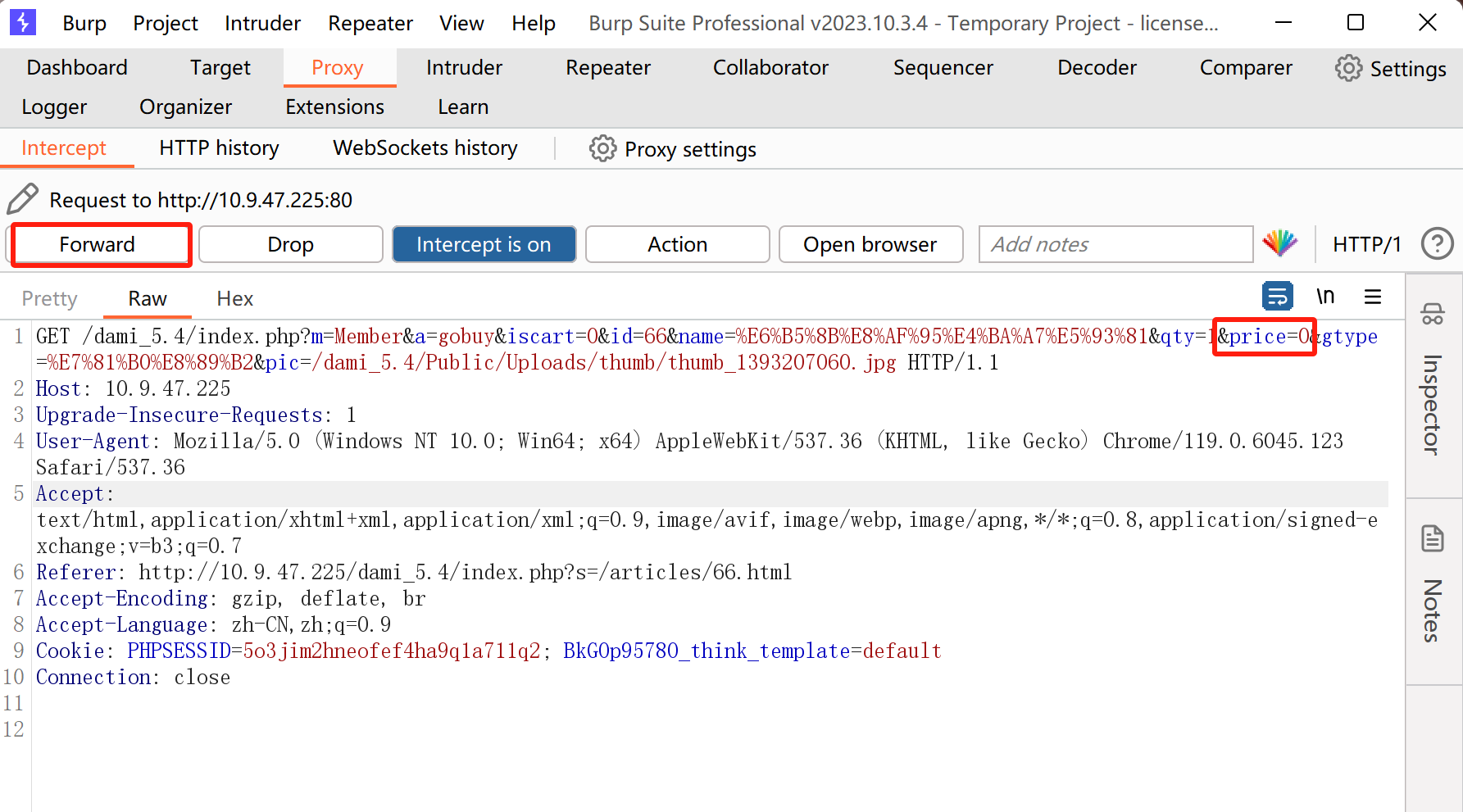Switch to the Logger tab
Image resolution: width=1463 pixels, height=812 pixels.
pos(54,107)
